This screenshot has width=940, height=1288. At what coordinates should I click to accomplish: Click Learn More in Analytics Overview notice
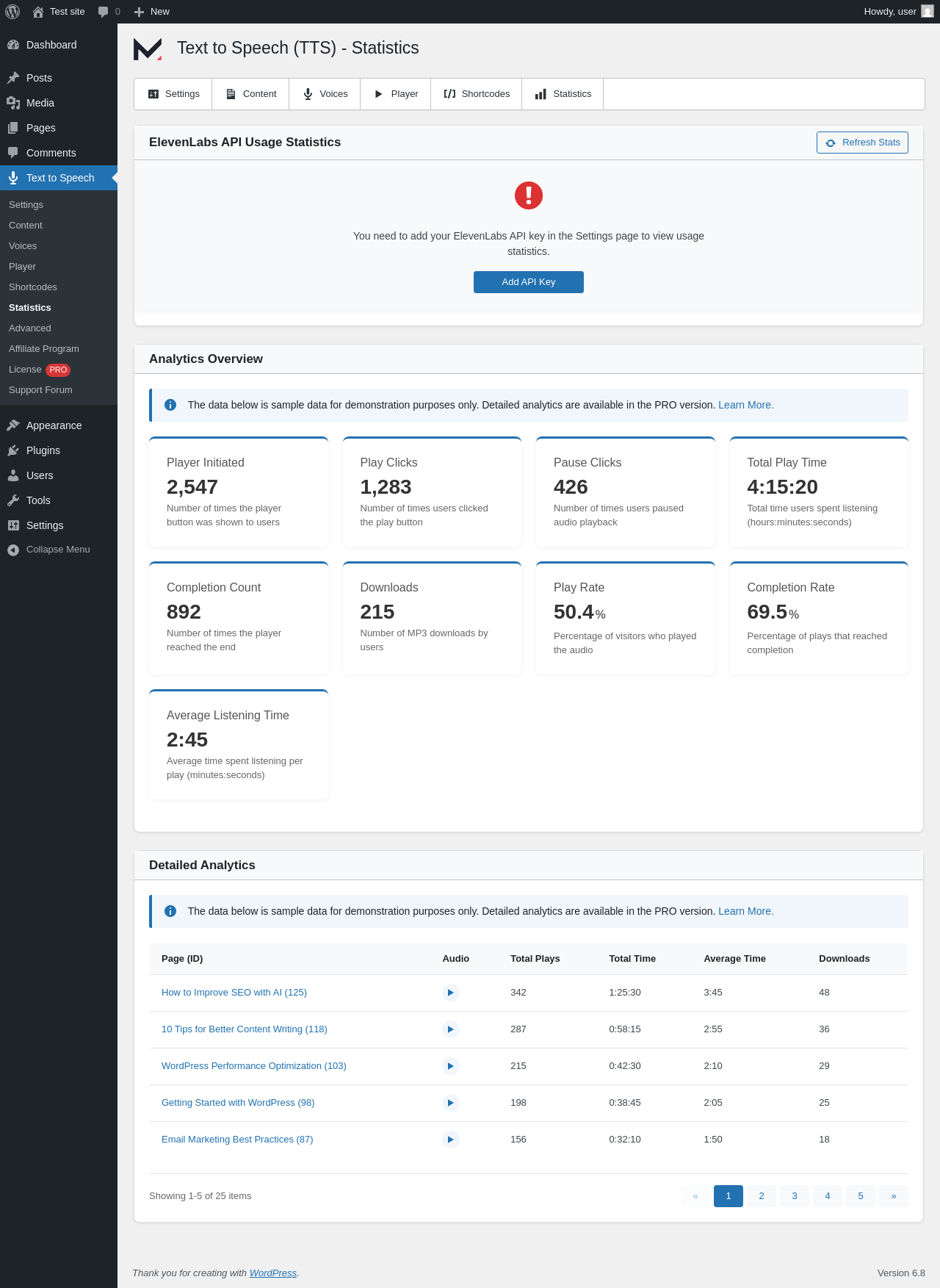tap(745, 405)
